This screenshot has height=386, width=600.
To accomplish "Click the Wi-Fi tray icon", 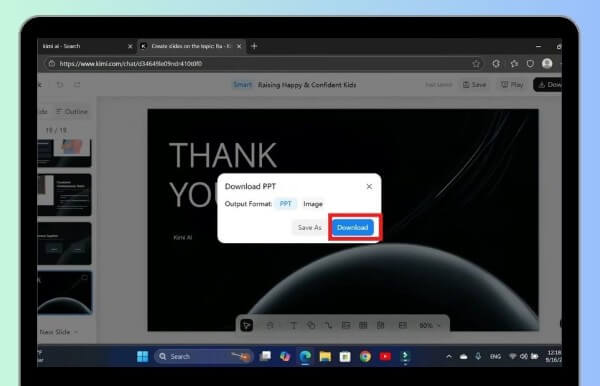I will pos(513,357).
